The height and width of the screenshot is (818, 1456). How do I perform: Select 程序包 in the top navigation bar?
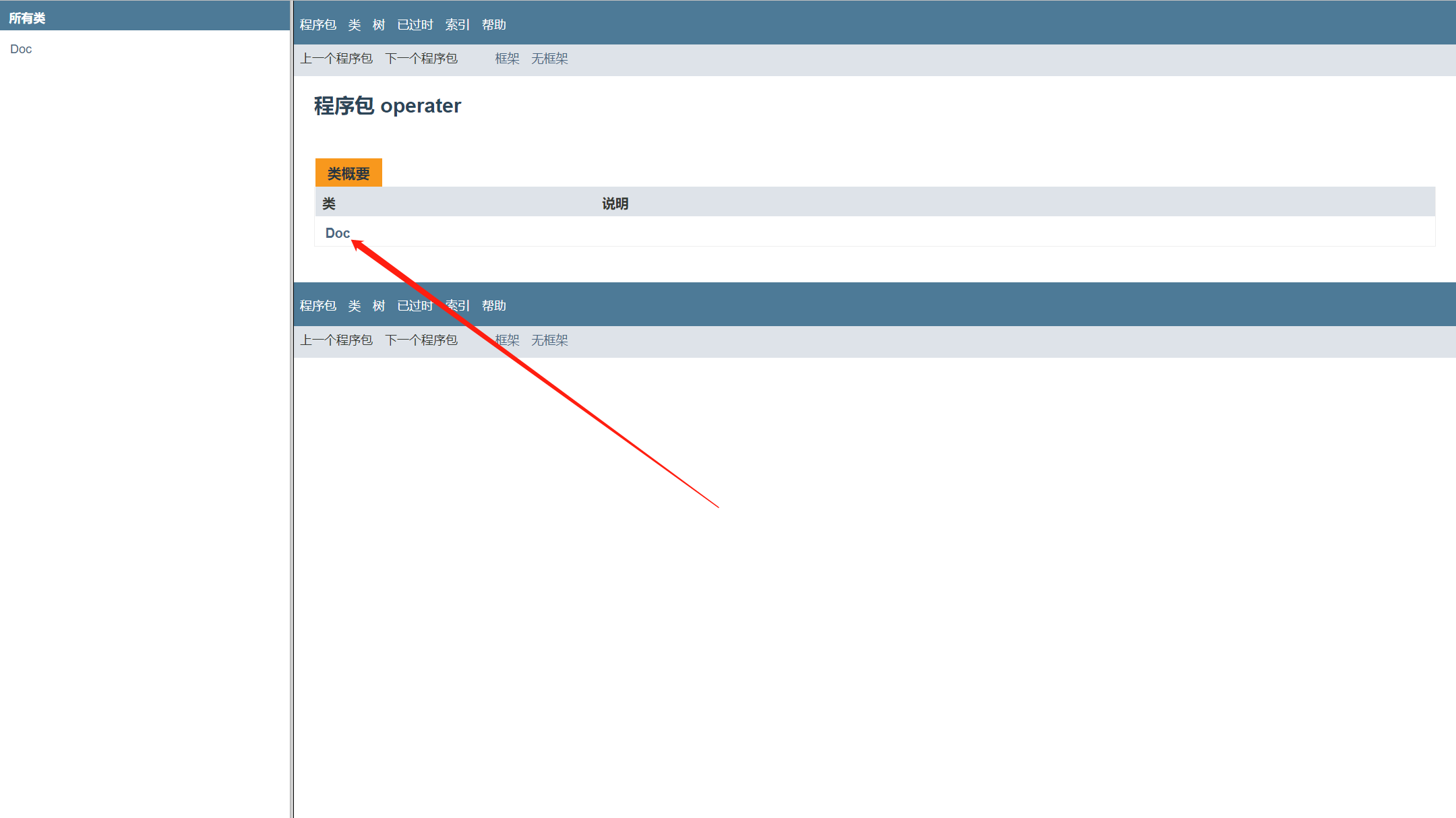tap(318, 25)
